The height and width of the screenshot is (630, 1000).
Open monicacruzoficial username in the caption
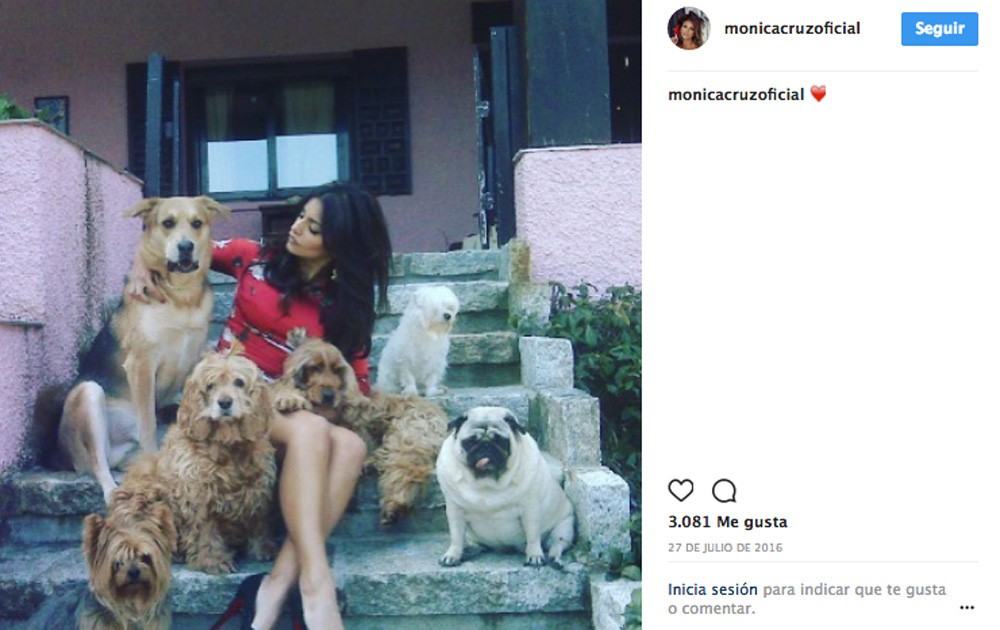pyautogui.click(x=735, y=94)
